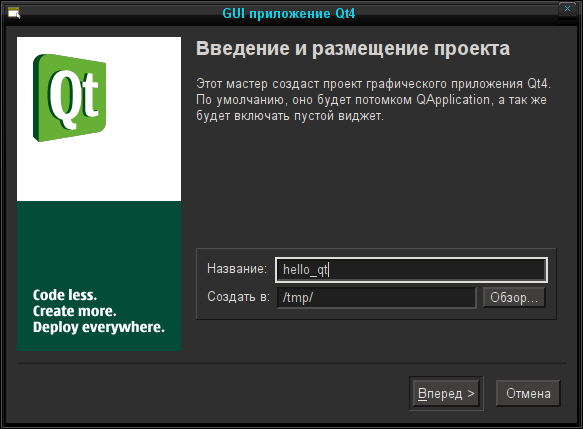The width and height of the screenshot is (583, 429).
Task: Close the GUI приложение Qt4 wizard window
Action: click(567, 8)
